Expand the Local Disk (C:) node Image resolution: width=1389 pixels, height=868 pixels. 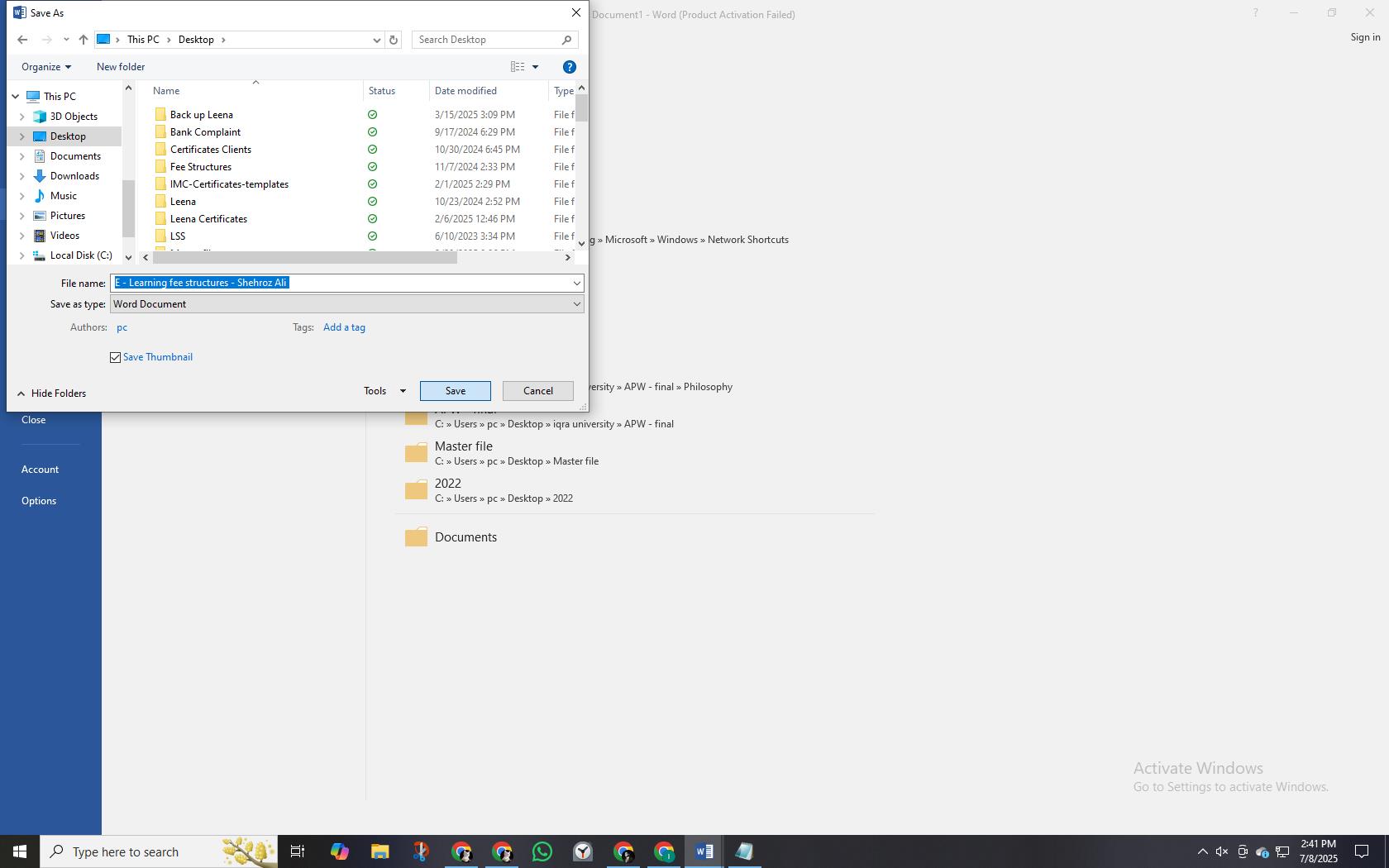(x=22, y=255)
